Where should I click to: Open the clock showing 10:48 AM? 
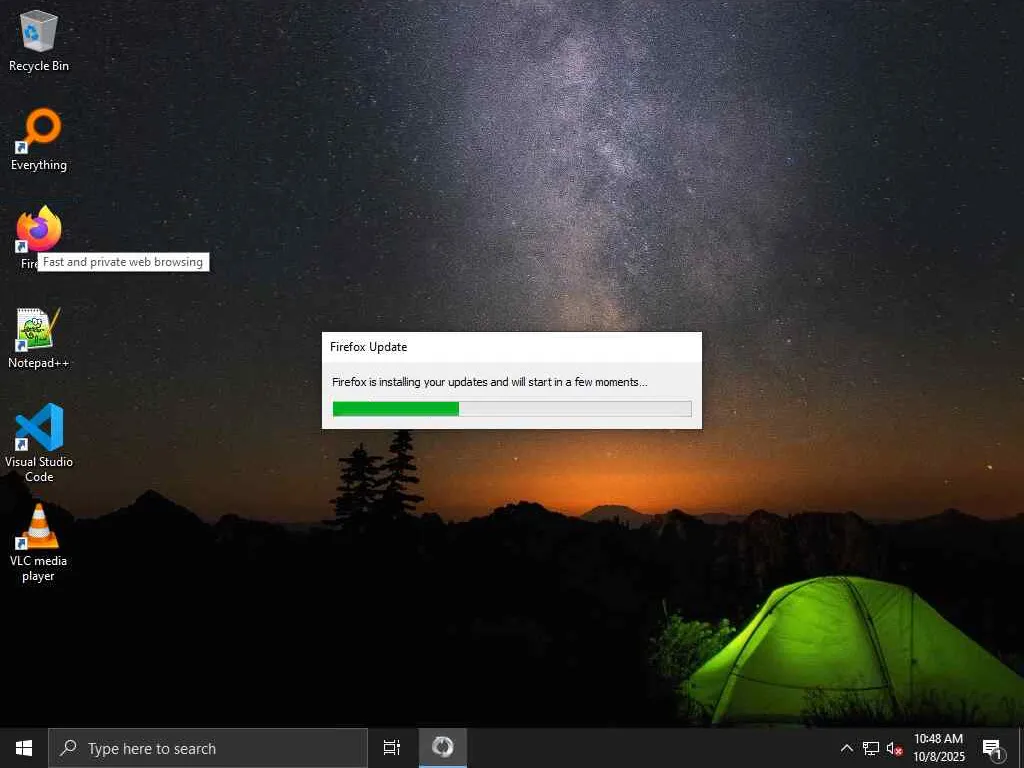[x=938, y=748]
